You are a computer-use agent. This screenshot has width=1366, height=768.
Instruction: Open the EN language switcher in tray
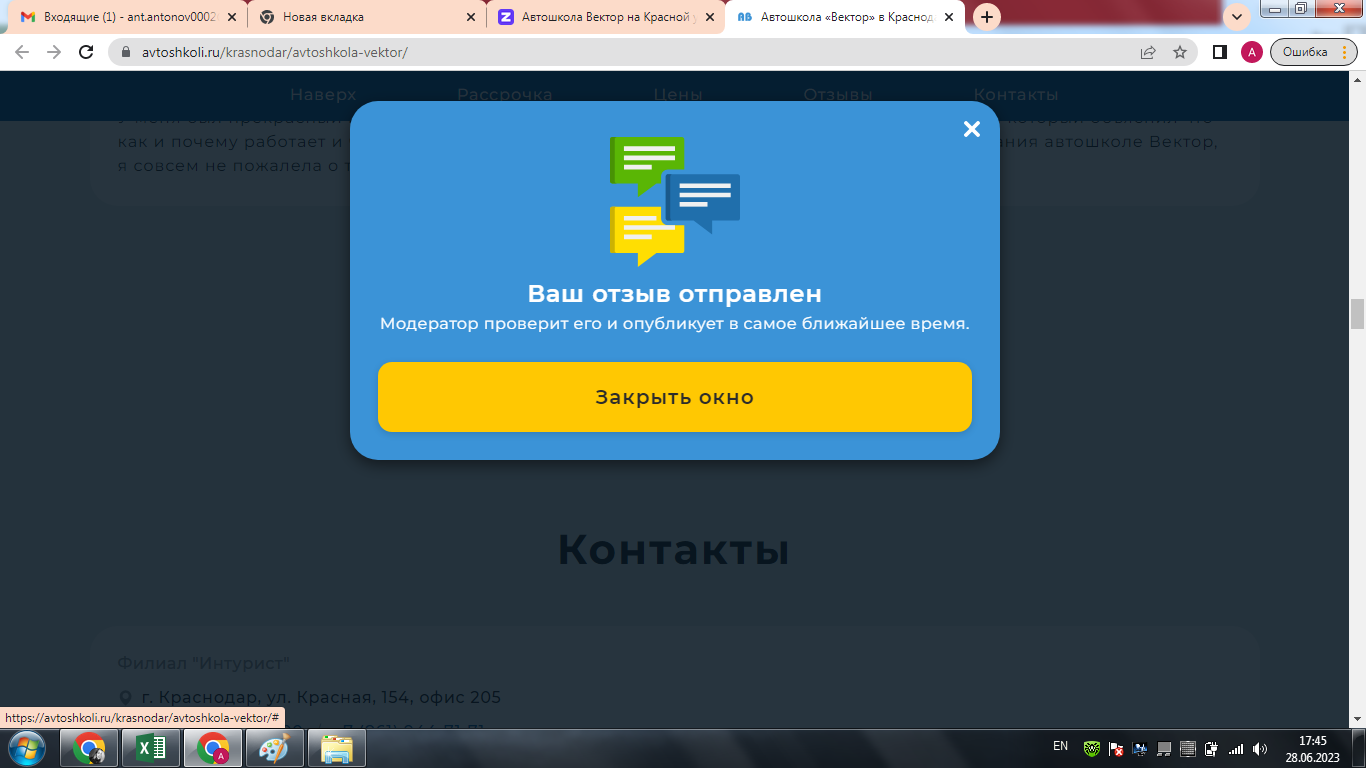1060,746
